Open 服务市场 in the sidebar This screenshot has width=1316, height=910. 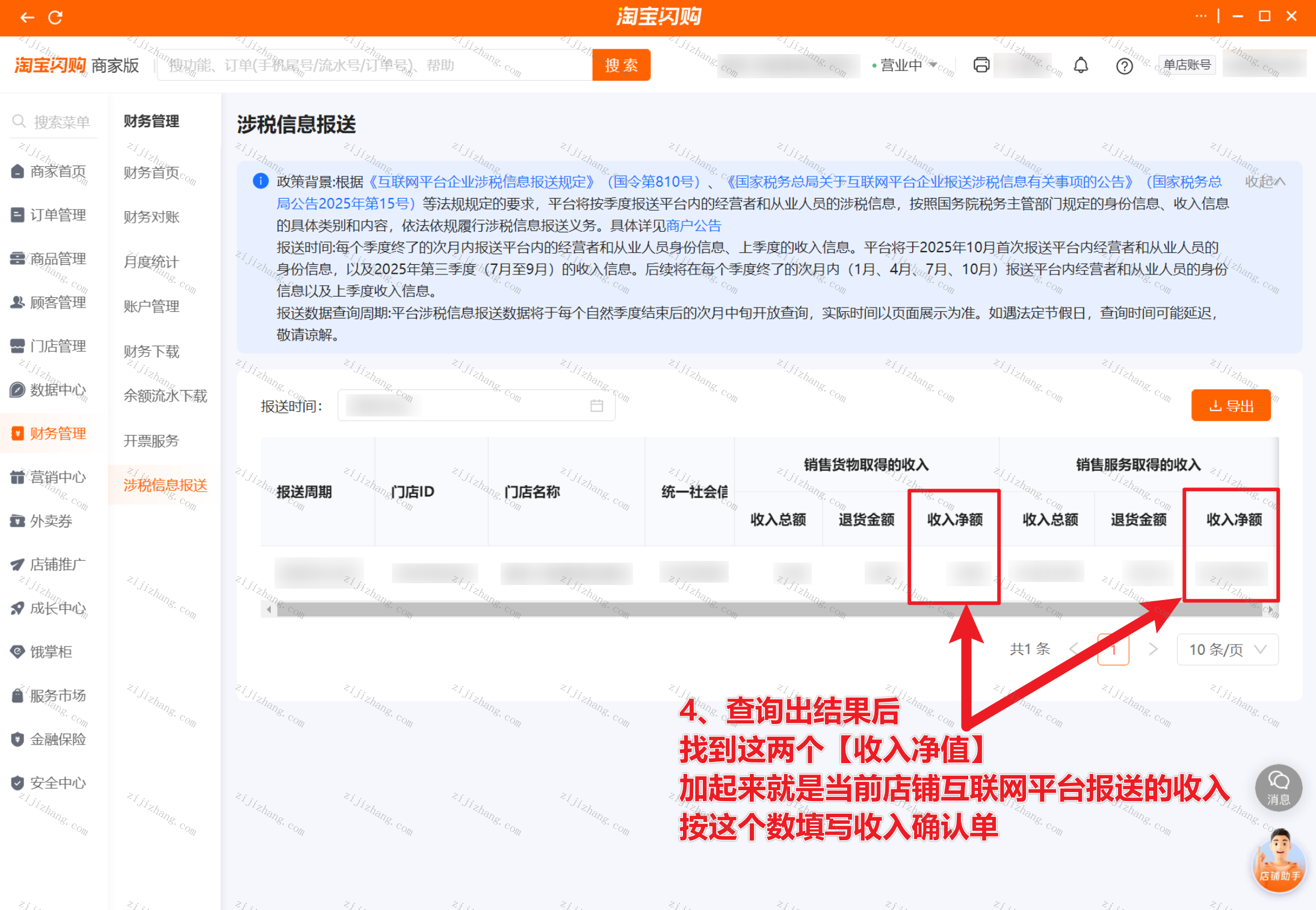pos(49,696)
